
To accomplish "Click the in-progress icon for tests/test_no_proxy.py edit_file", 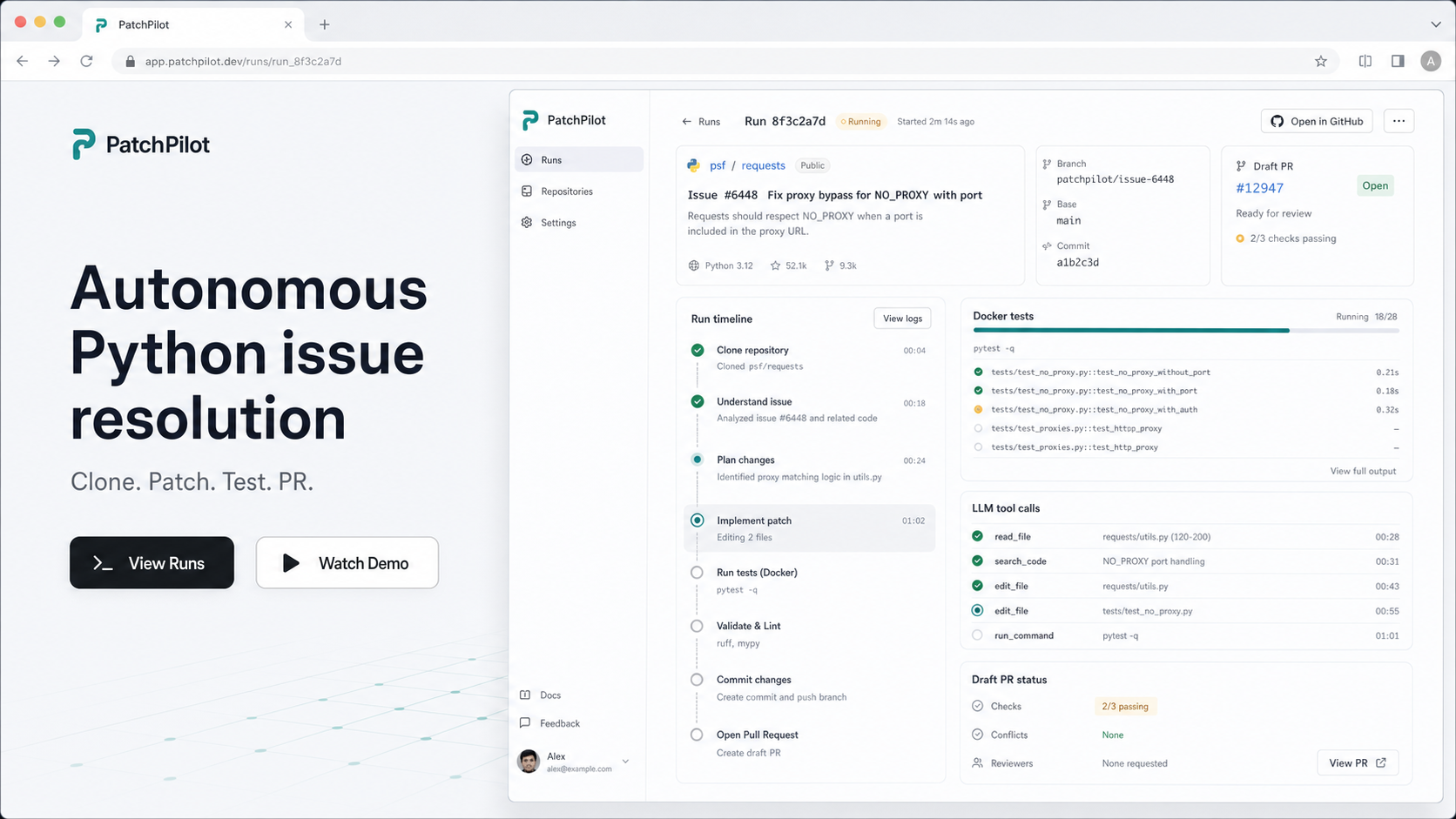I will [x=977, y=610].
